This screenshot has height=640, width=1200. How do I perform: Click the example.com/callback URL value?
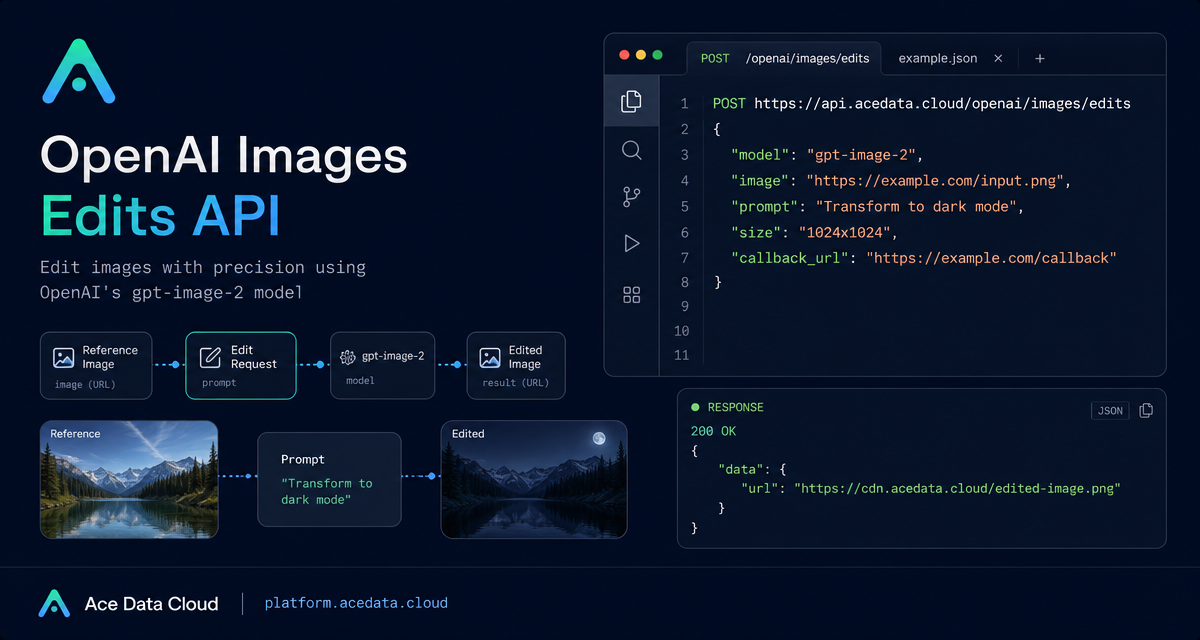click(991, 258)
